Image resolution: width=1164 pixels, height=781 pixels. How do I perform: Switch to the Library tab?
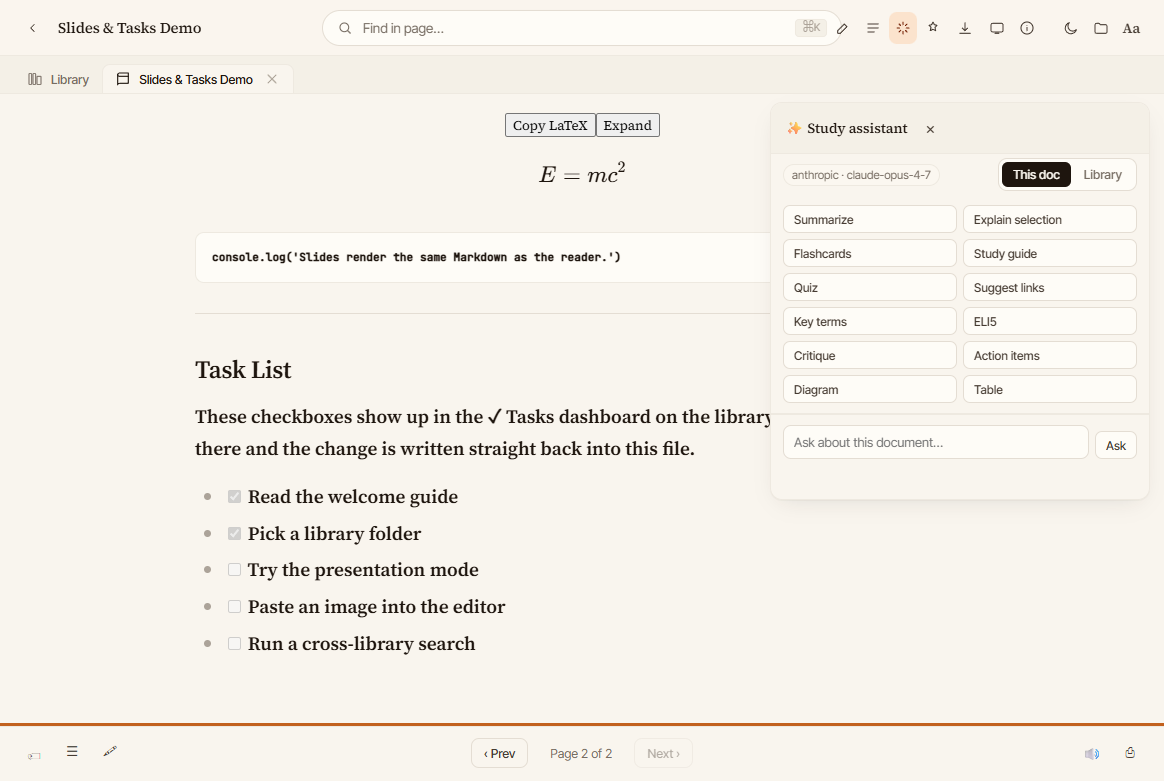coord(59,79)
